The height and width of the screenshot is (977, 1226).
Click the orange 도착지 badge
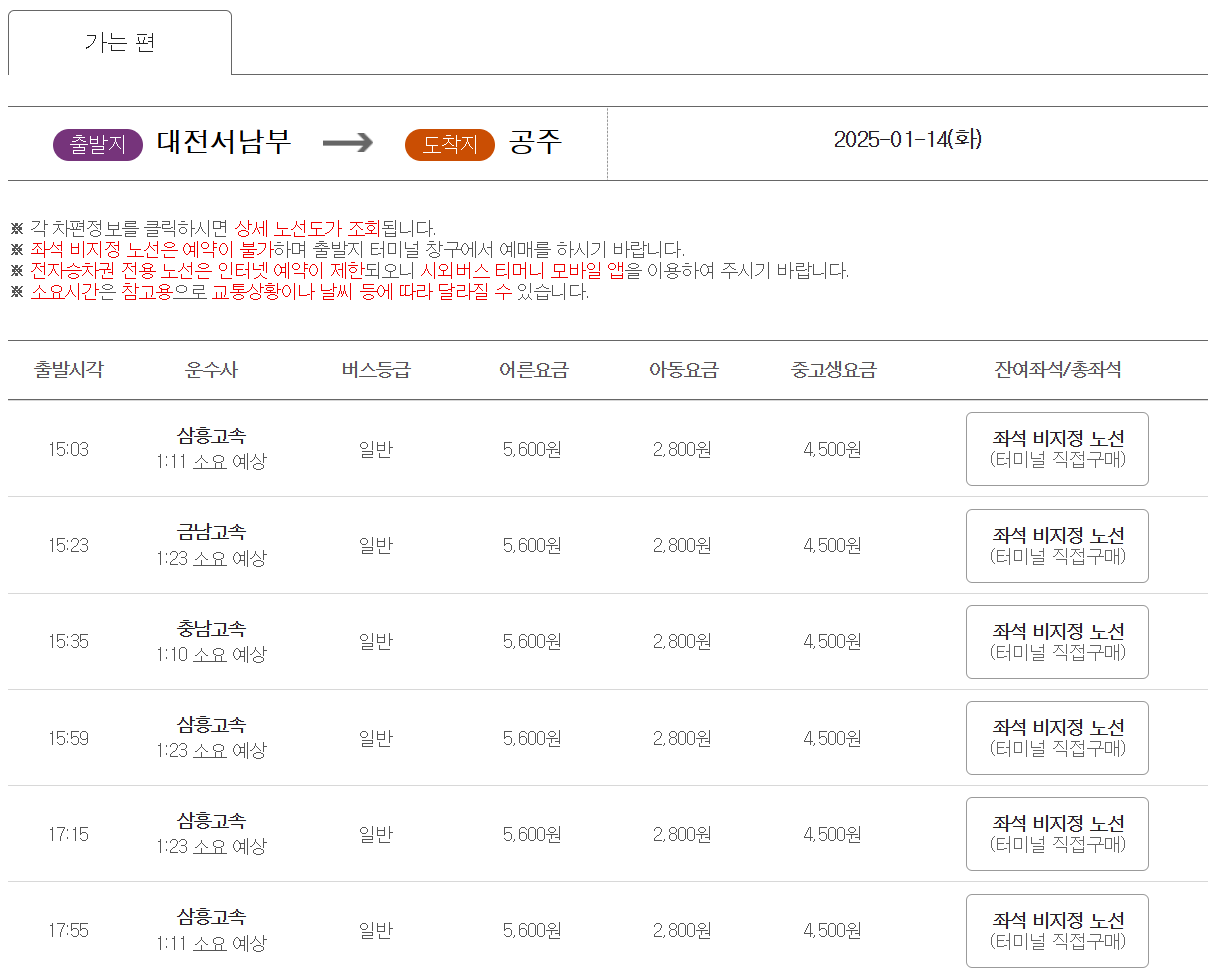point(450,144)
